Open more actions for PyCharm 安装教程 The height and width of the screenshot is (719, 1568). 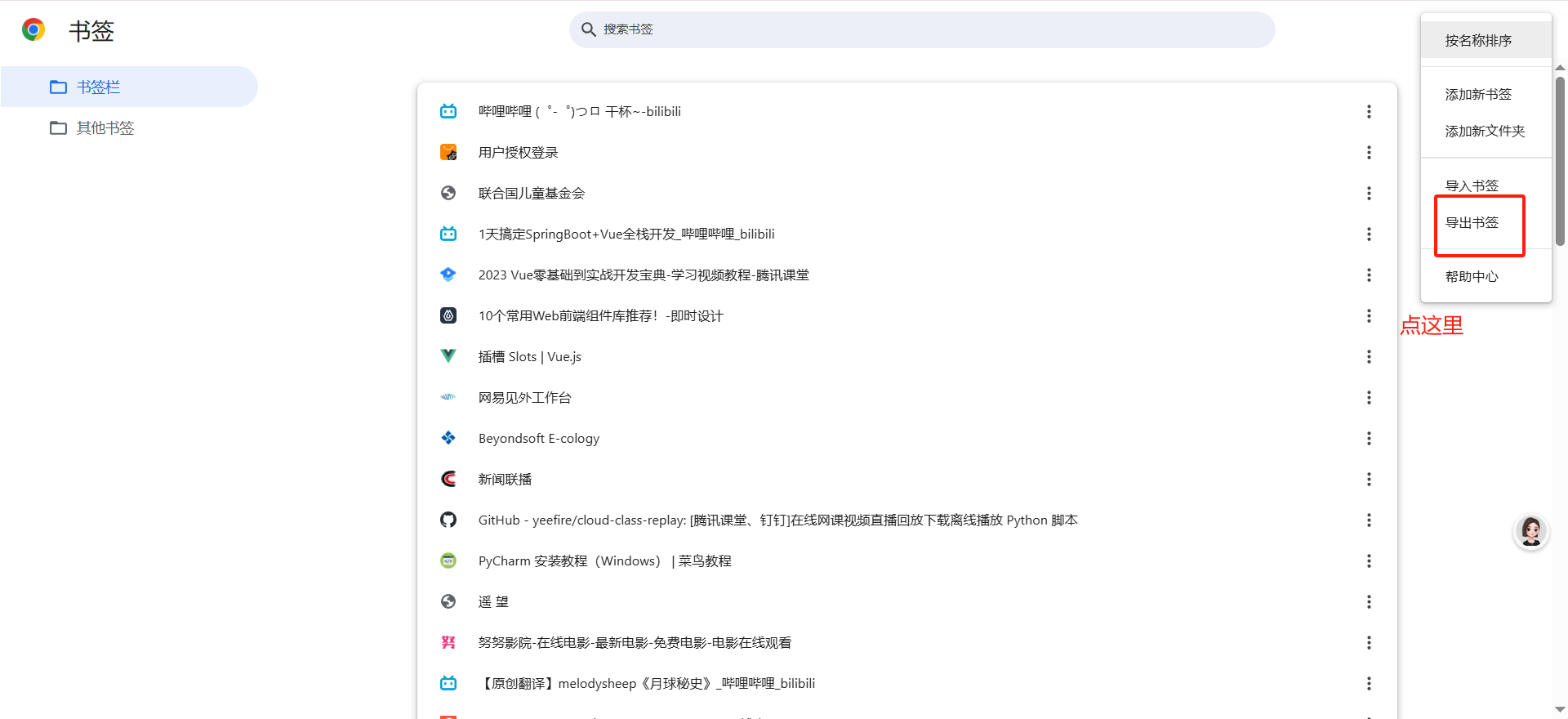(x=1369, y=560)
